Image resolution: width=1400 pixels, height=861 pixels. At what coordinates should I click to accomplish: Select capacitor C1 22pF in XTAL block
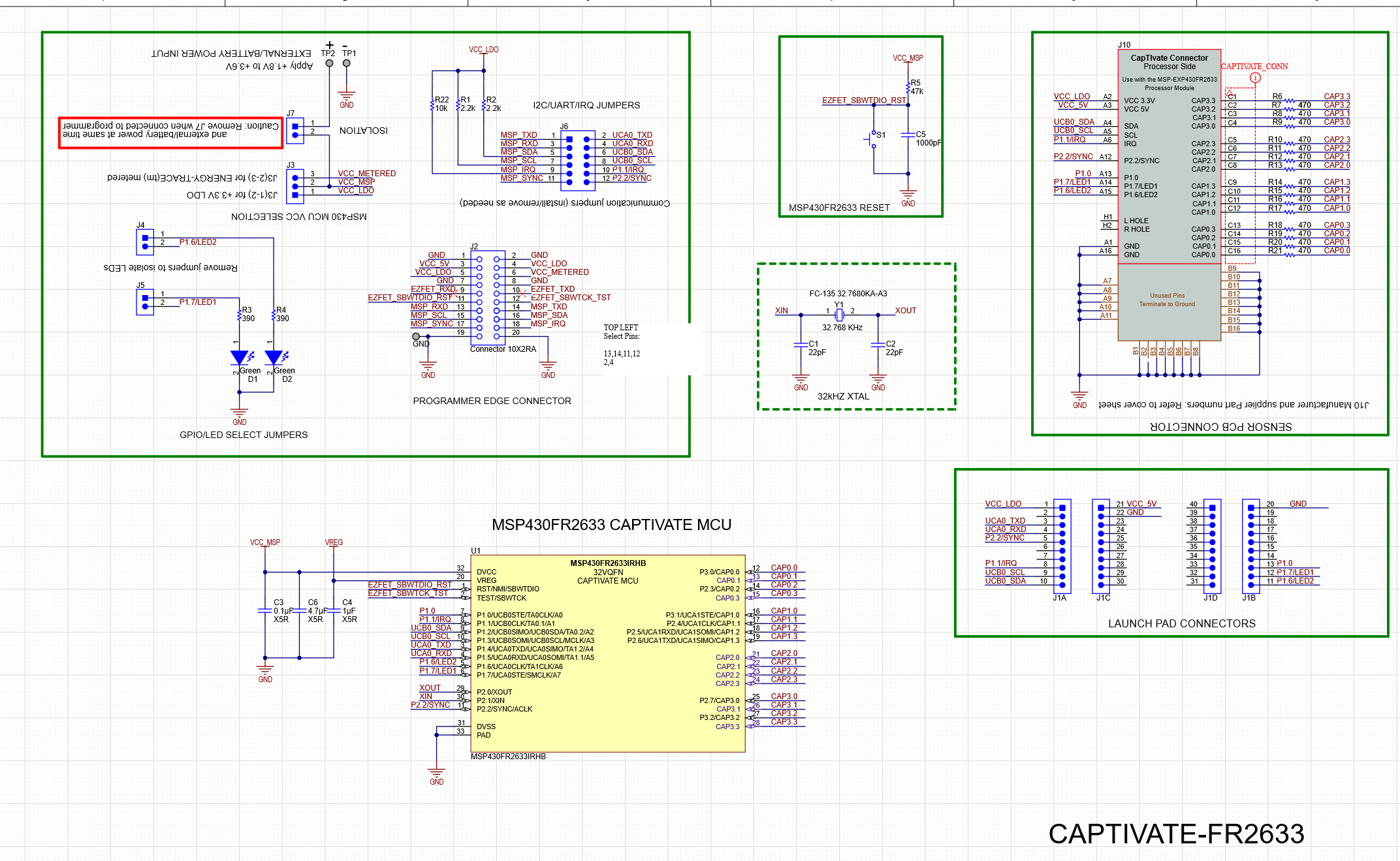tap(801, 344)
